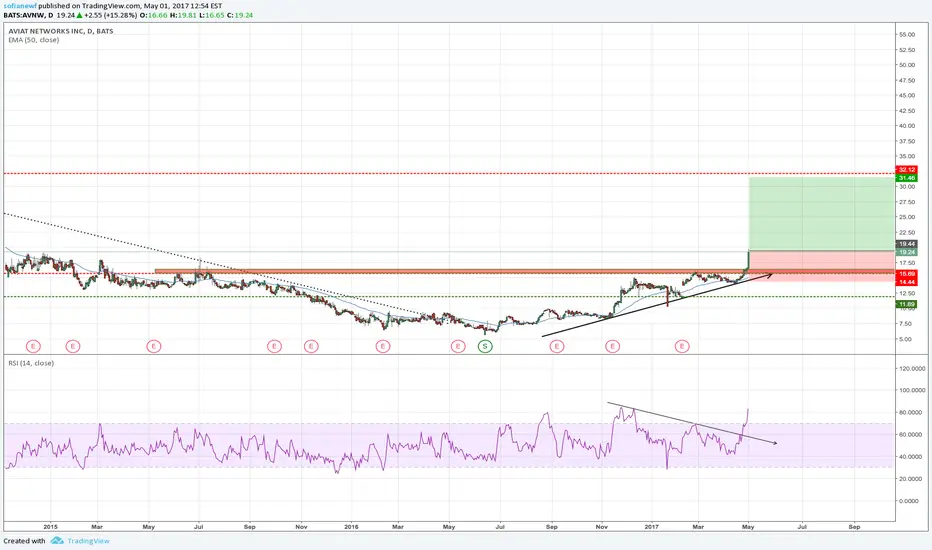Viewport: 932px width, 550px height.
Task: Select the 14.44 red stop label
Action: (x=907, y=282)
